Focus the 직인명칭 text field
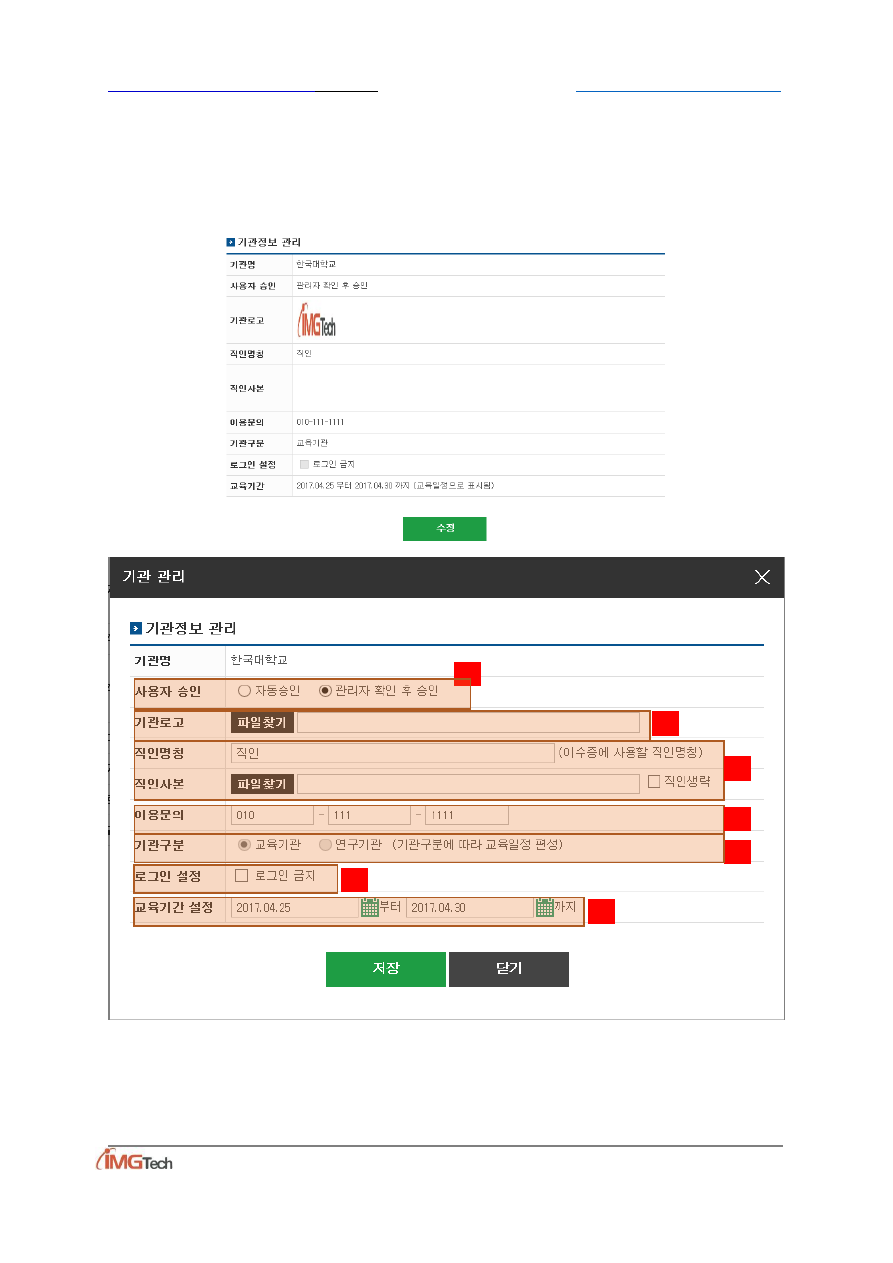 pyautogui.click(x=392, y=753)
